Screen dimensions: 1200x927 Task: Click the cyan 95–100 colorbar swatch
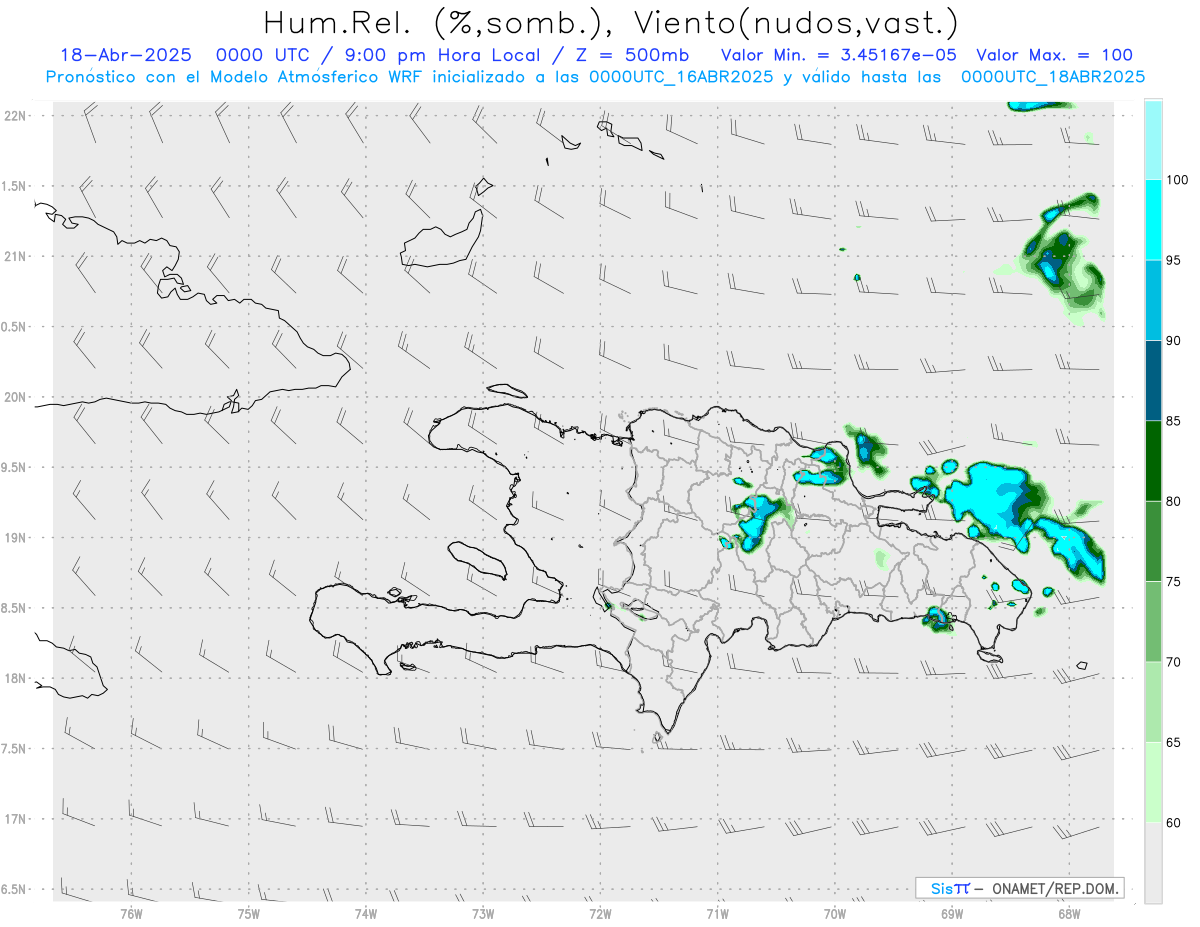[x=1153, y=220]
